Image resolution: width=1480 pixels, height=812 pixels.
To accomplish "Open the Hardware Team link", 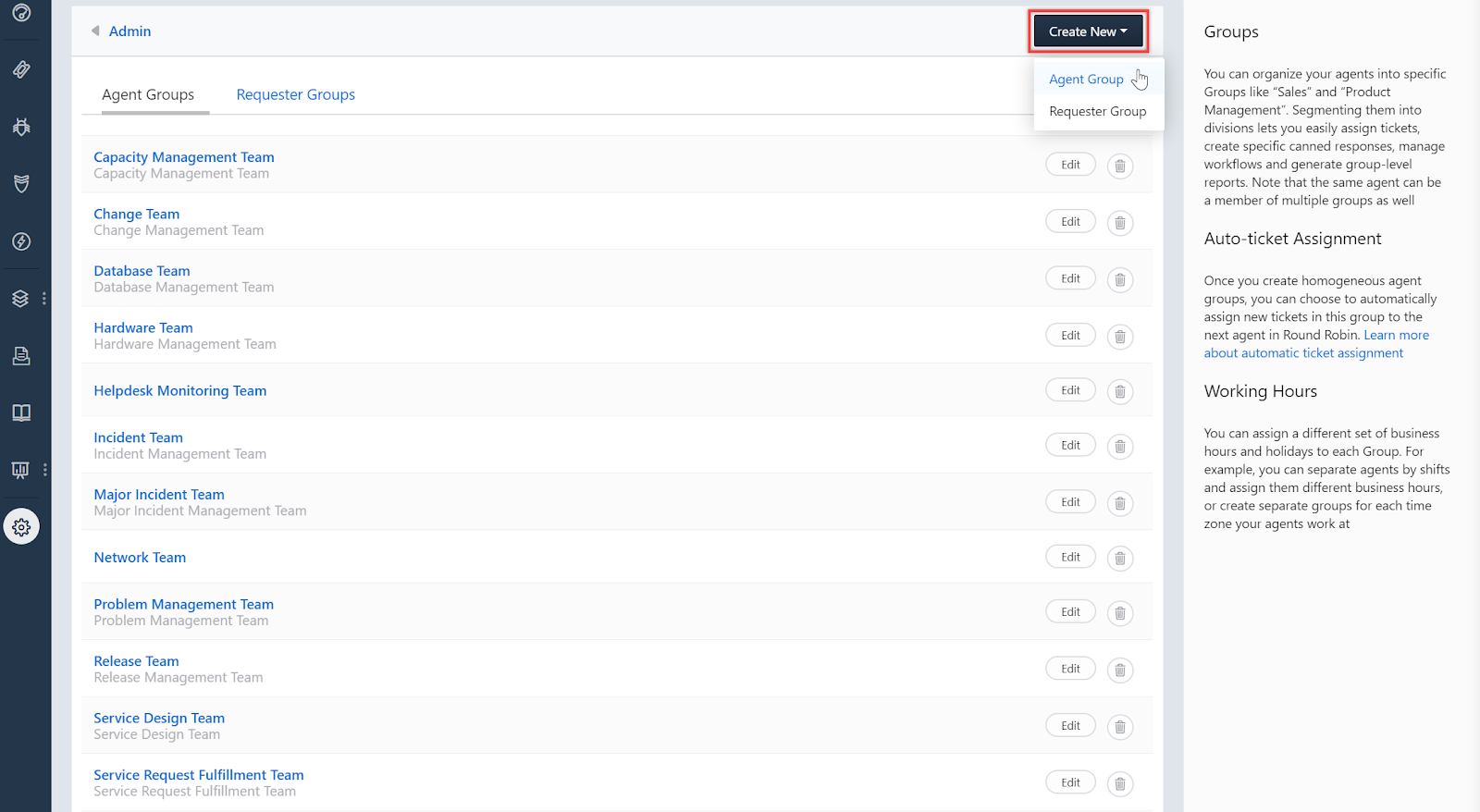I will (x=143, y=327).
